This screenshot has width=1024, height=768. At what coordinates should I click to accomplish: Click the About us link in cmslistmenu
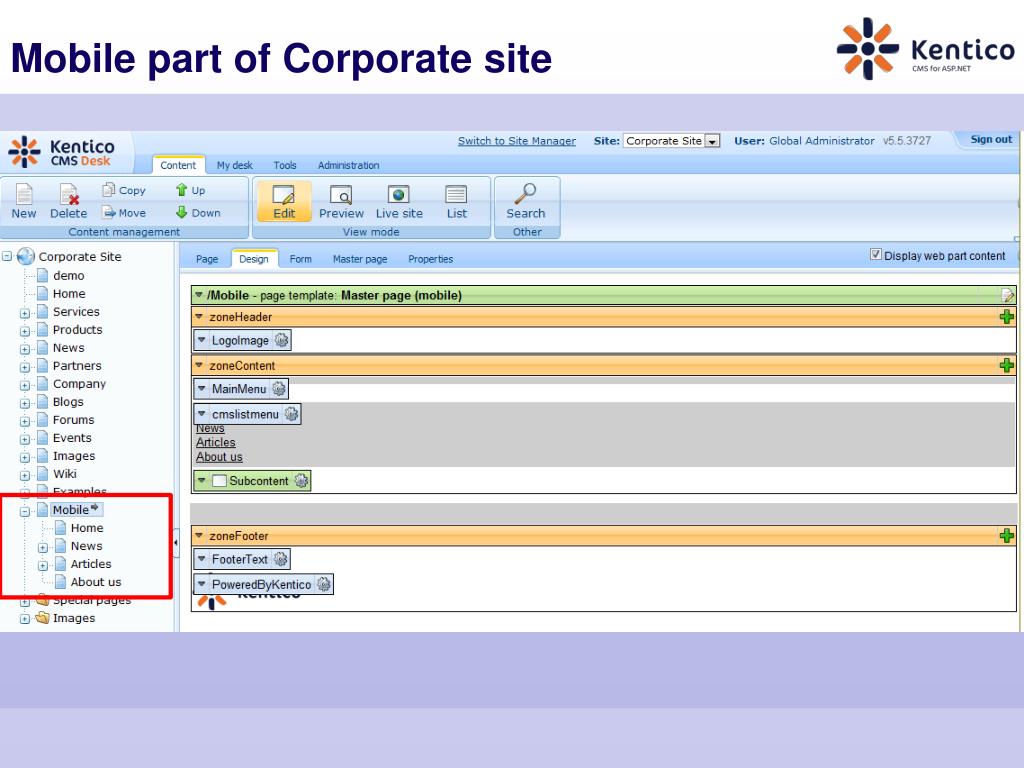pos(219,457)
